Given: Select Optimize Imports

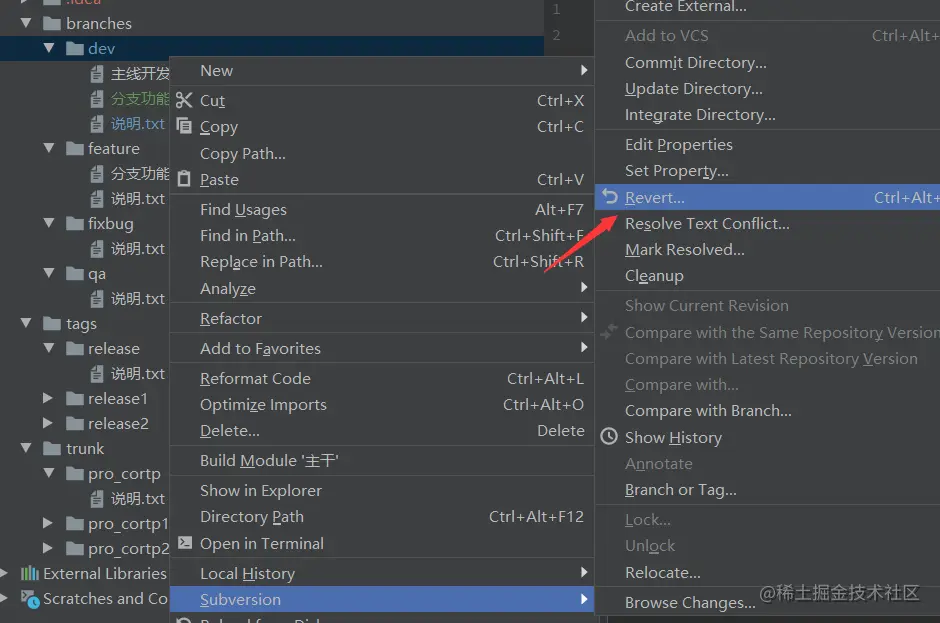Looking at the screenshot, I should click(x=382, y=405).
